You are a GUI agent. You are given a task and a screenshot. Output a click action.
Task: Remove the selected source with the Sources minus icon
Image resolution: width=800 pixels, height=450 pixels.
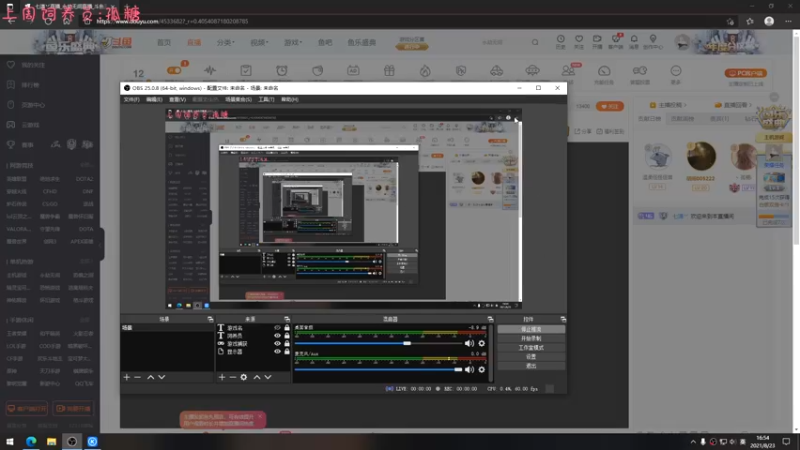click(233, 377)
